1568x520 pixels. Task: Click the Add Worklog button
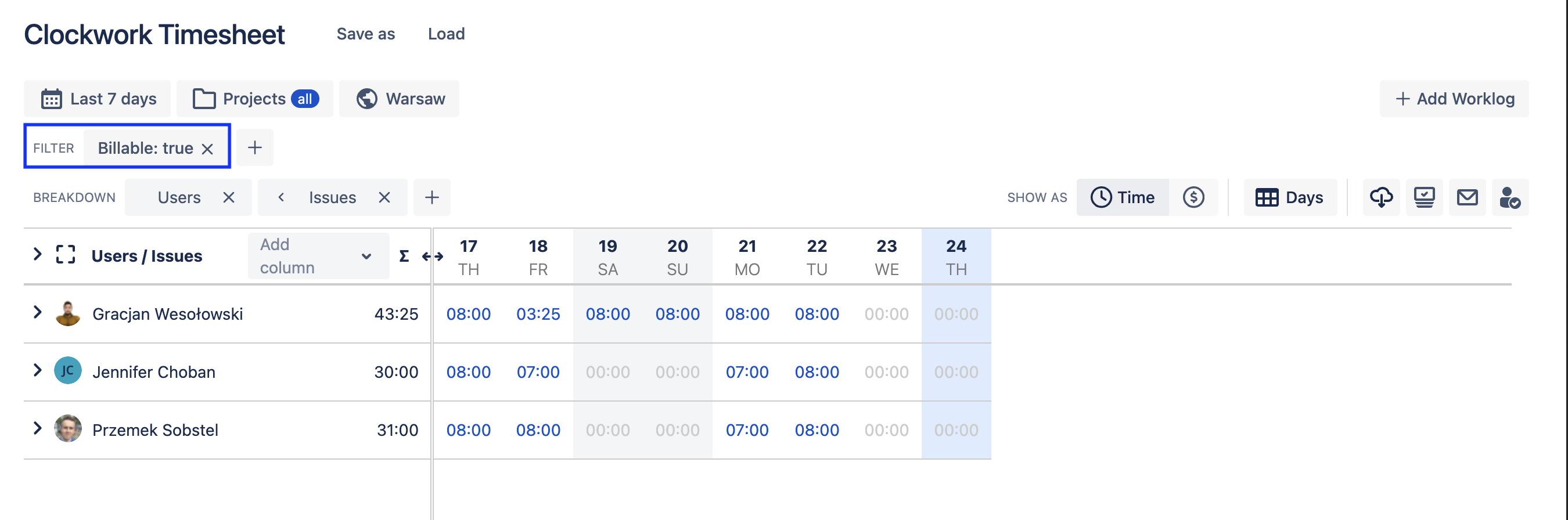[x=1454, y=99]
